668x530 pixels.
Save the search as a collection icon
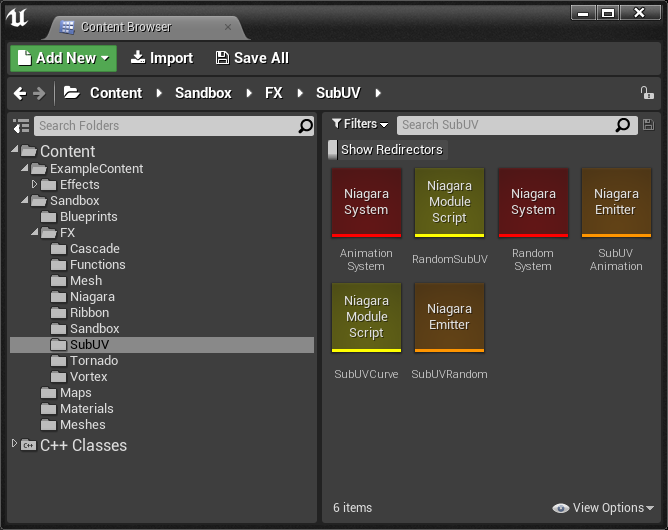click(648, 125)
